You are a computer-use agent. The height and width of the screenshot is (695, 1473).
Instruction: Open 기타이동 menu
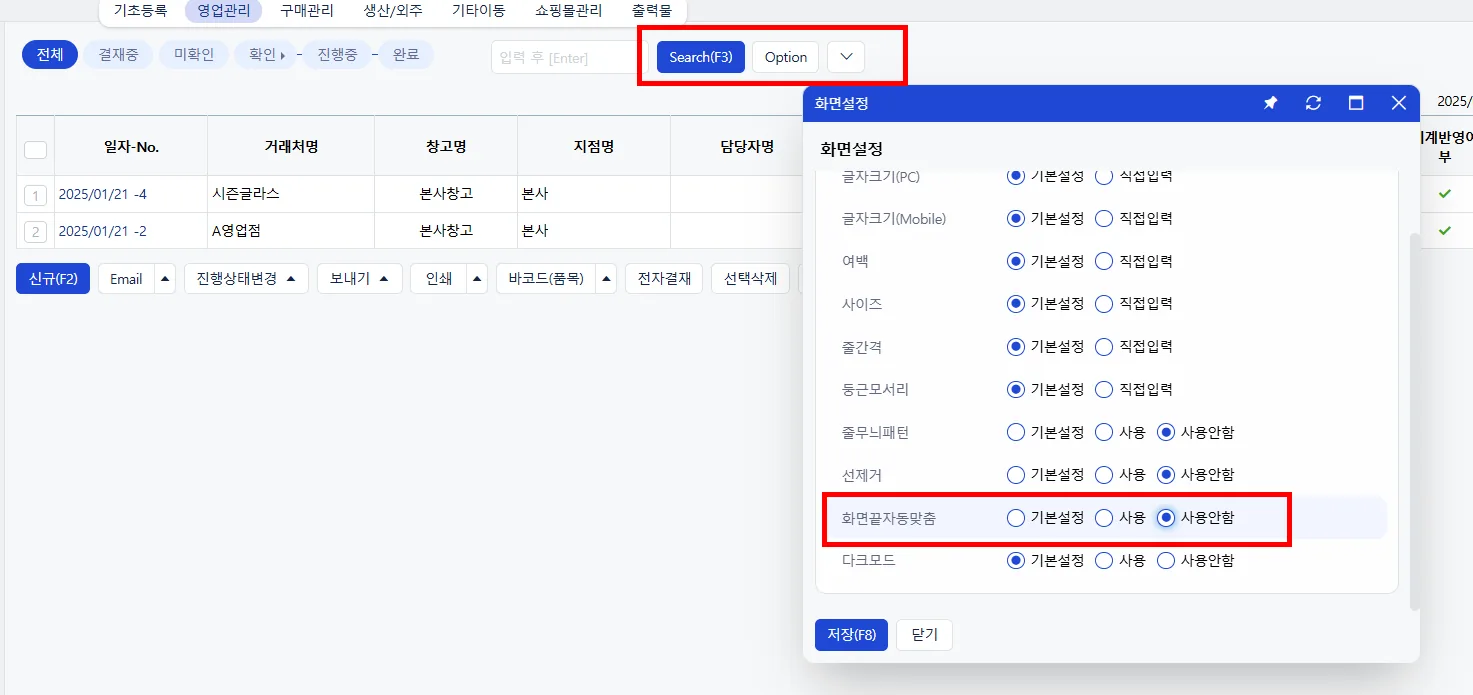point(478,11)
